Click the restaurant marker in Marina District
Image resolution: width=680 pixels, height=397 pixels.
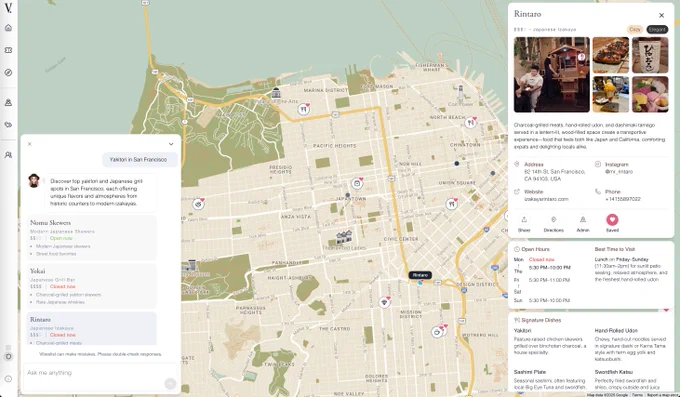click(x=304, y=109)
